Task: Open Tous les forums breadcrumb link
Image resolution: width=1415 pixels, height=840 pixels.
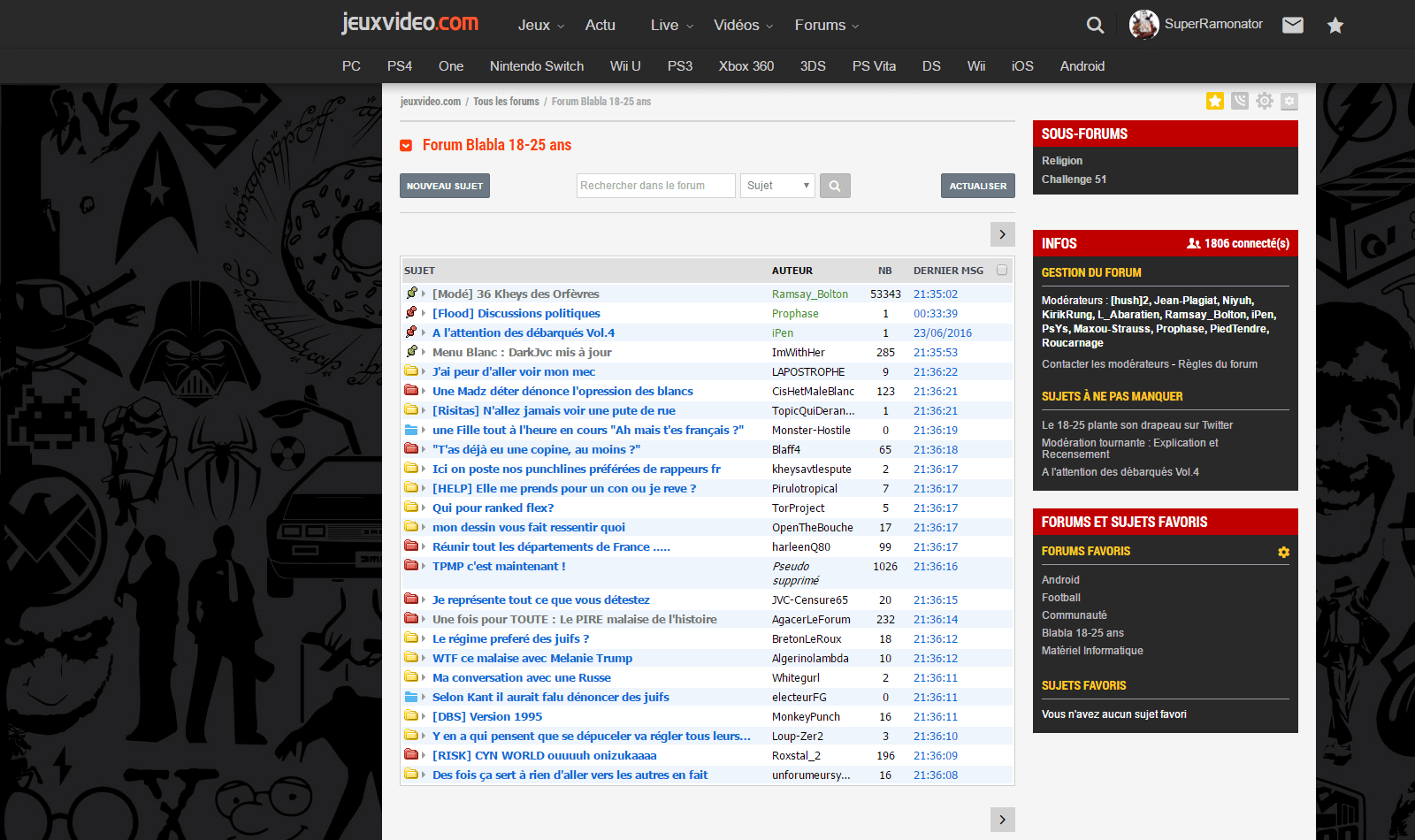Action: click(506, 102)
